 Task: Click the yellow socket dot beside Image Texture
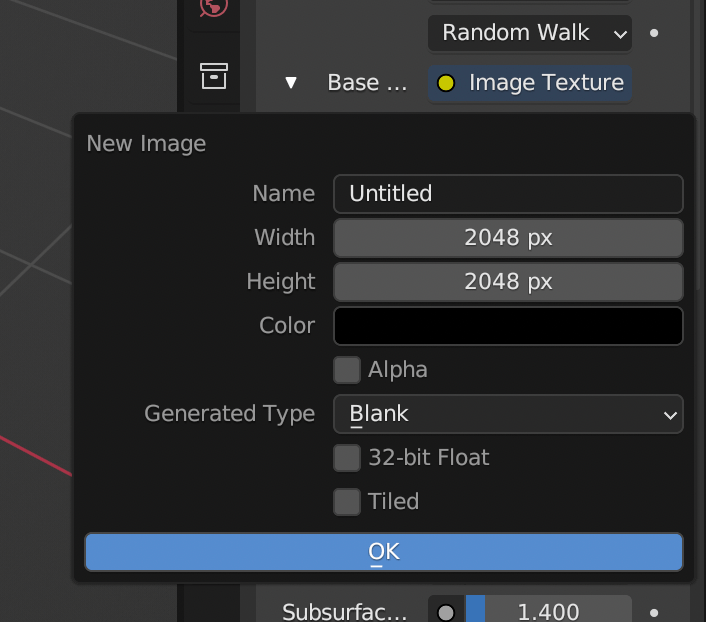pyautogui.click(x=446, y=83)
